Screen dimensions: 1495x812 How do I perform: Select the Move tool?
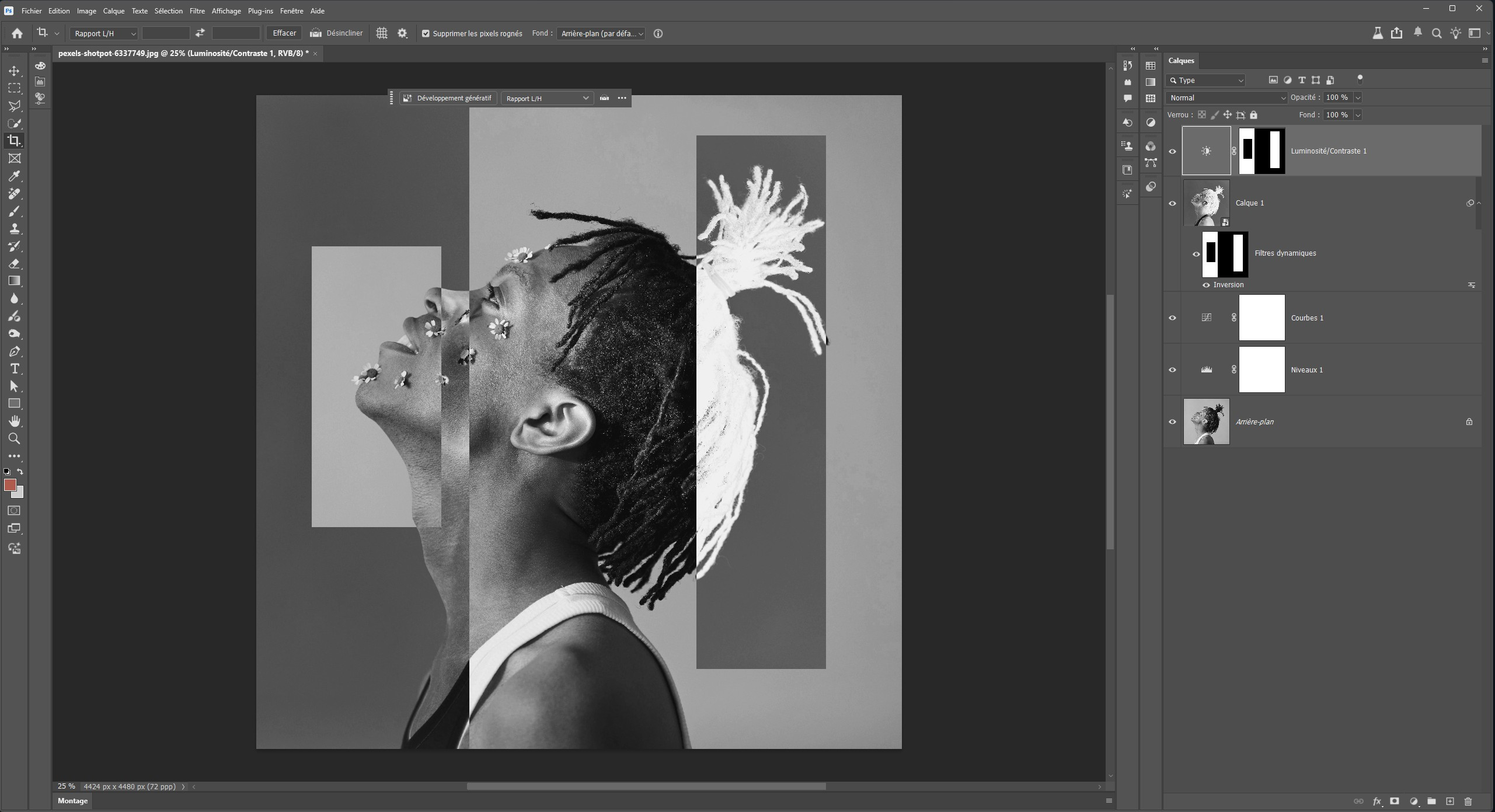click(x=14, y=71)
